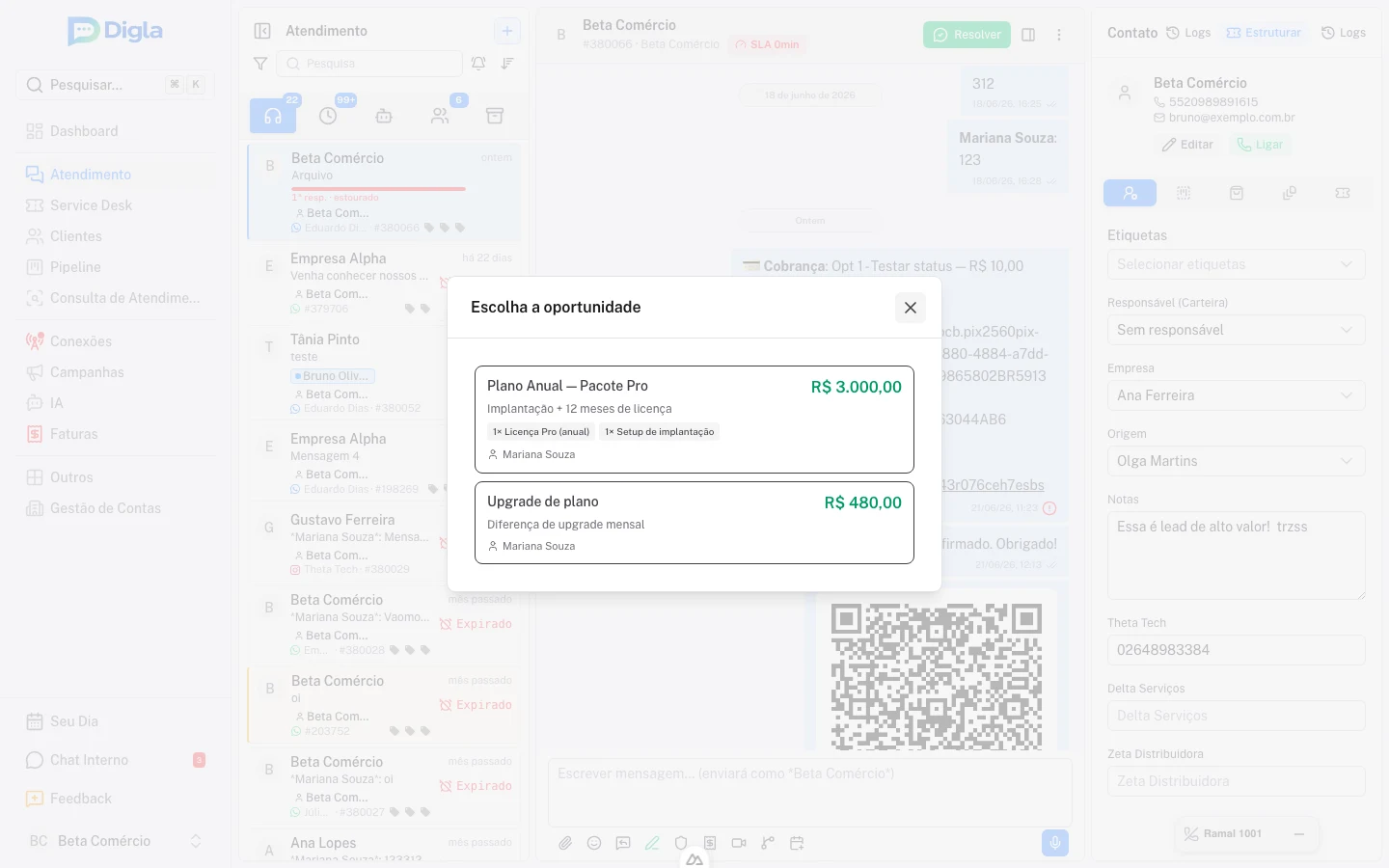Open the emoji picker icon
Screen dimensions: 1389x868
(x=594, y=843)
